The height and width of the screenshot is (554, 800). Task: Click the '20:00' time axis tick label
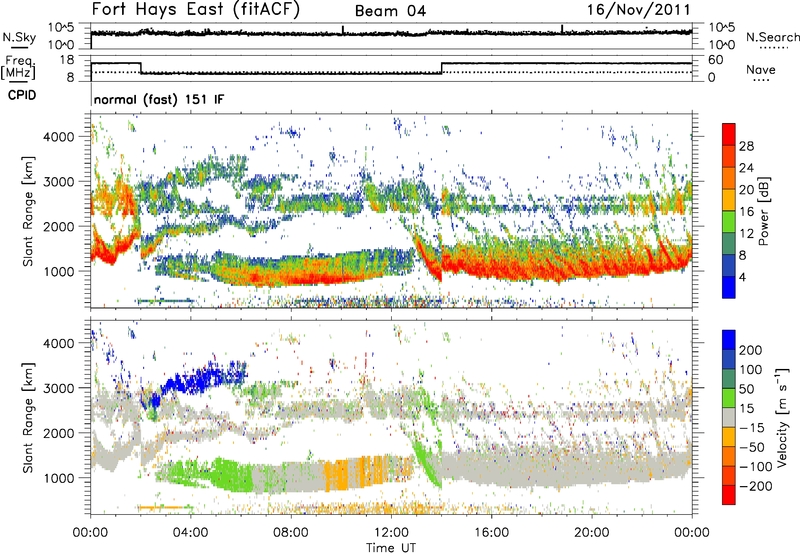[591, 533]
